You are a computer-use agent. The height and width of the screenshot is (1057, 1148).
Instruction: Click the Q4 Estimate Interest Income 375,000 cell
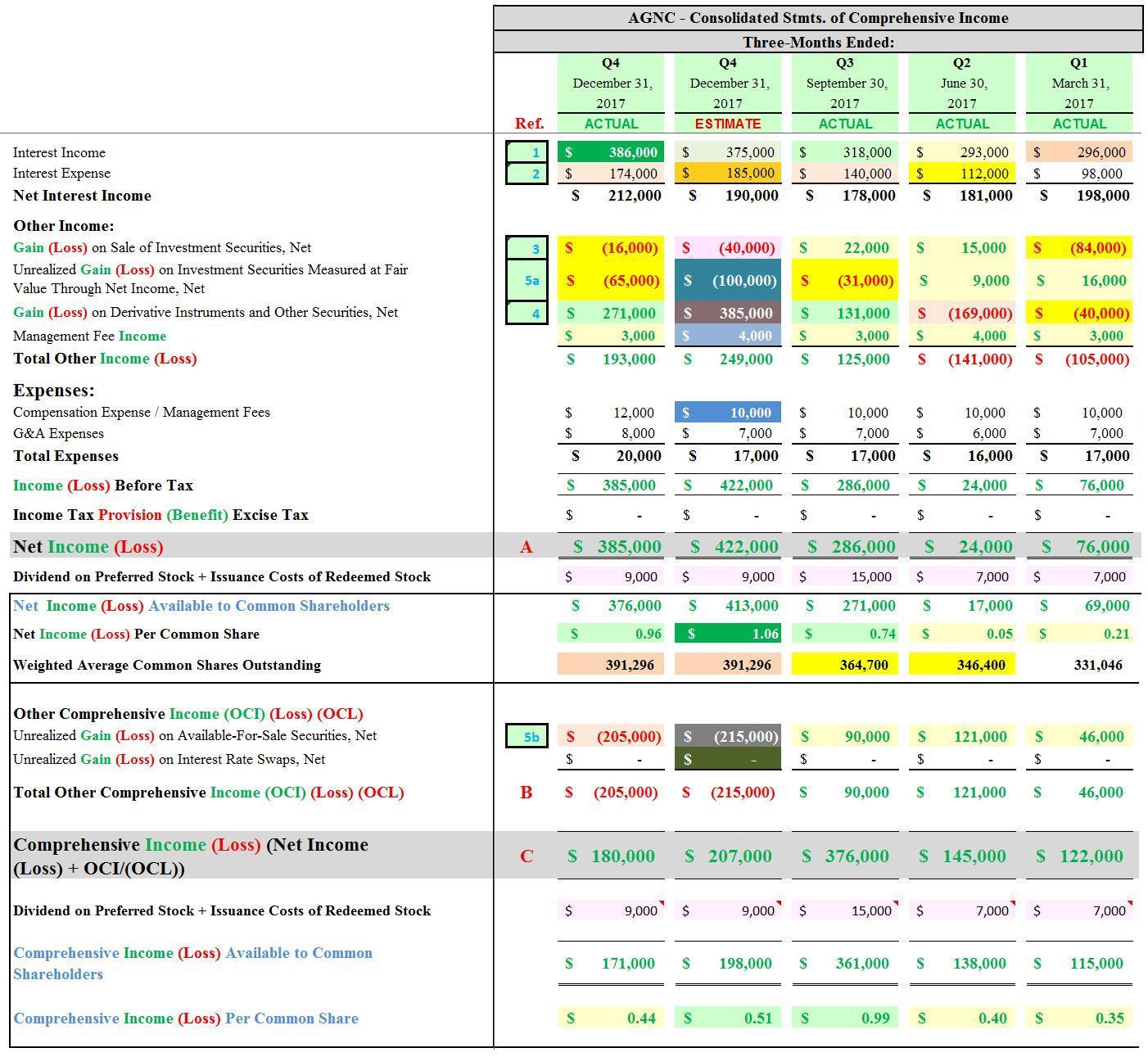tap(728, 152)
